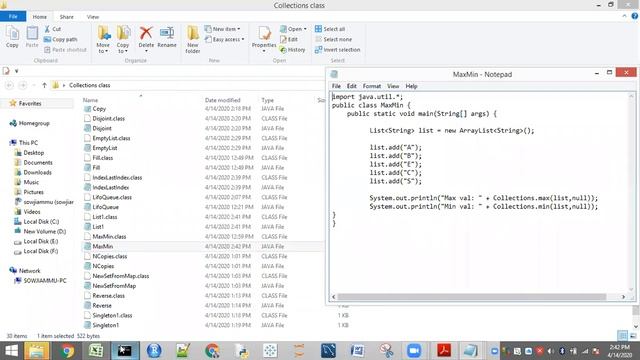The width and height of the screenshot is (640, 360).
Task: Open the Explorer Help question mark icon
Action: pyautogui.click(x=635, y=16)
